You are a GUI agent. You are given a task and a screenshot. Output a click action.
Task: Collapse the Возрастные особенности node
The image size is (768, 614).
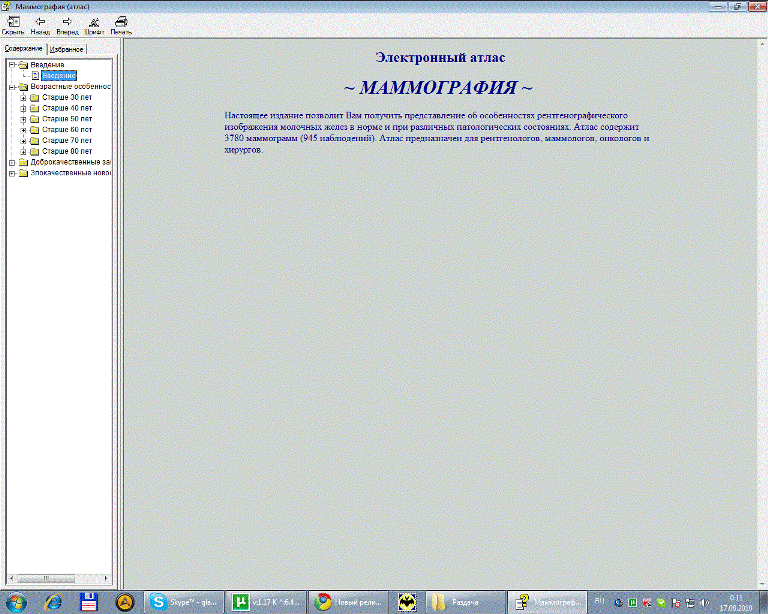click(x=12, y=87)
